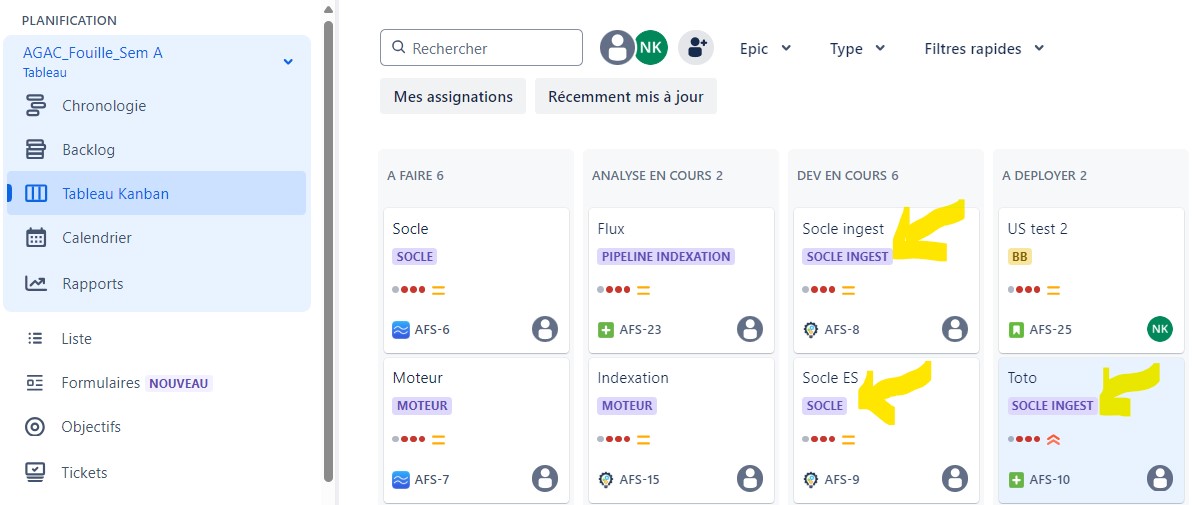Click the Objectifs target icon
The height and width of the screenshot is (505, 1192).
click(35, 427)
